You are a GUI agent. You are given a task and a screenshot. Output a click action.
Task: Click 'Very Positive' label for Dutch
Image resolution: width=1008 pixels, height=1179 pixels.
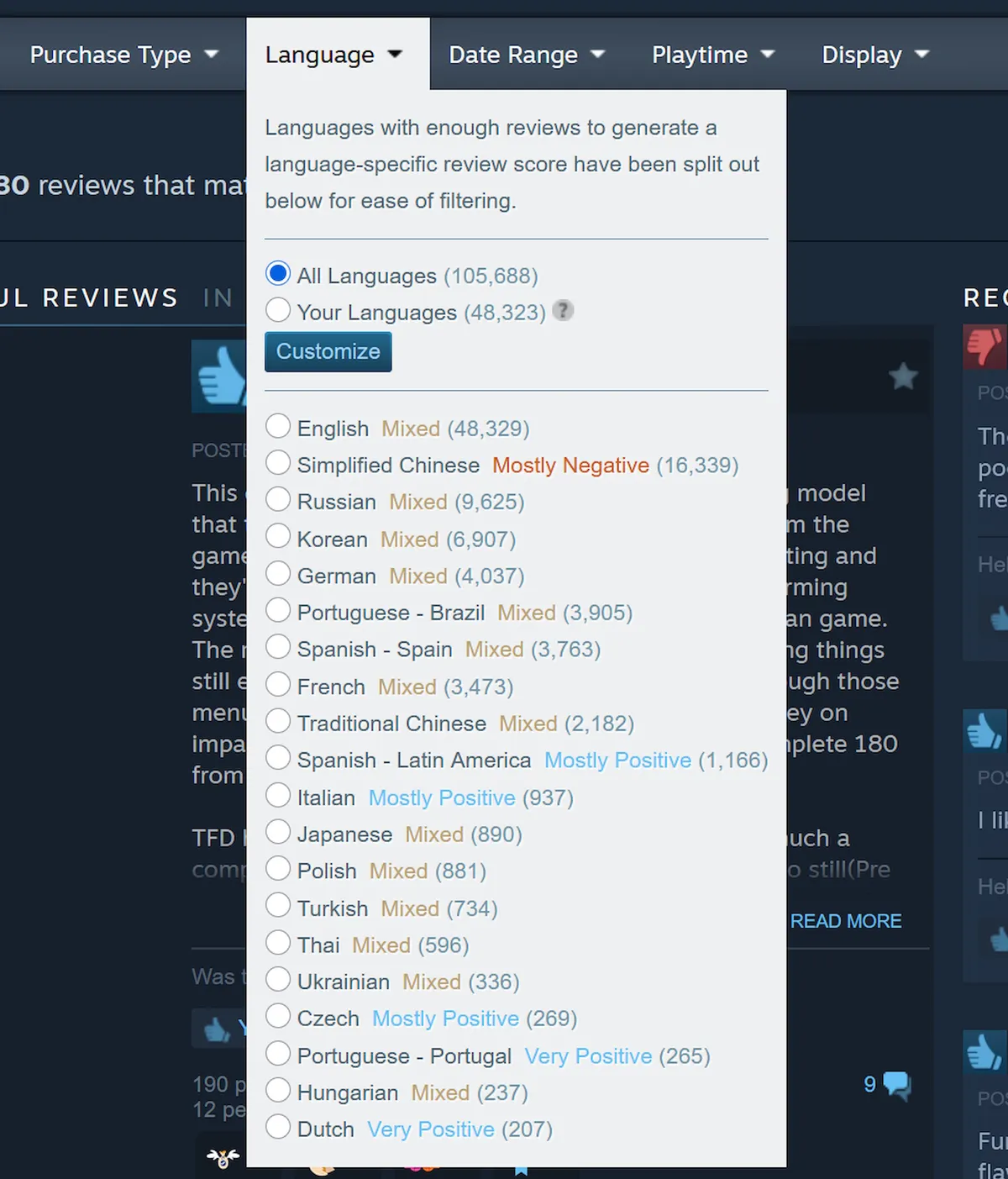click(431, 1129)
